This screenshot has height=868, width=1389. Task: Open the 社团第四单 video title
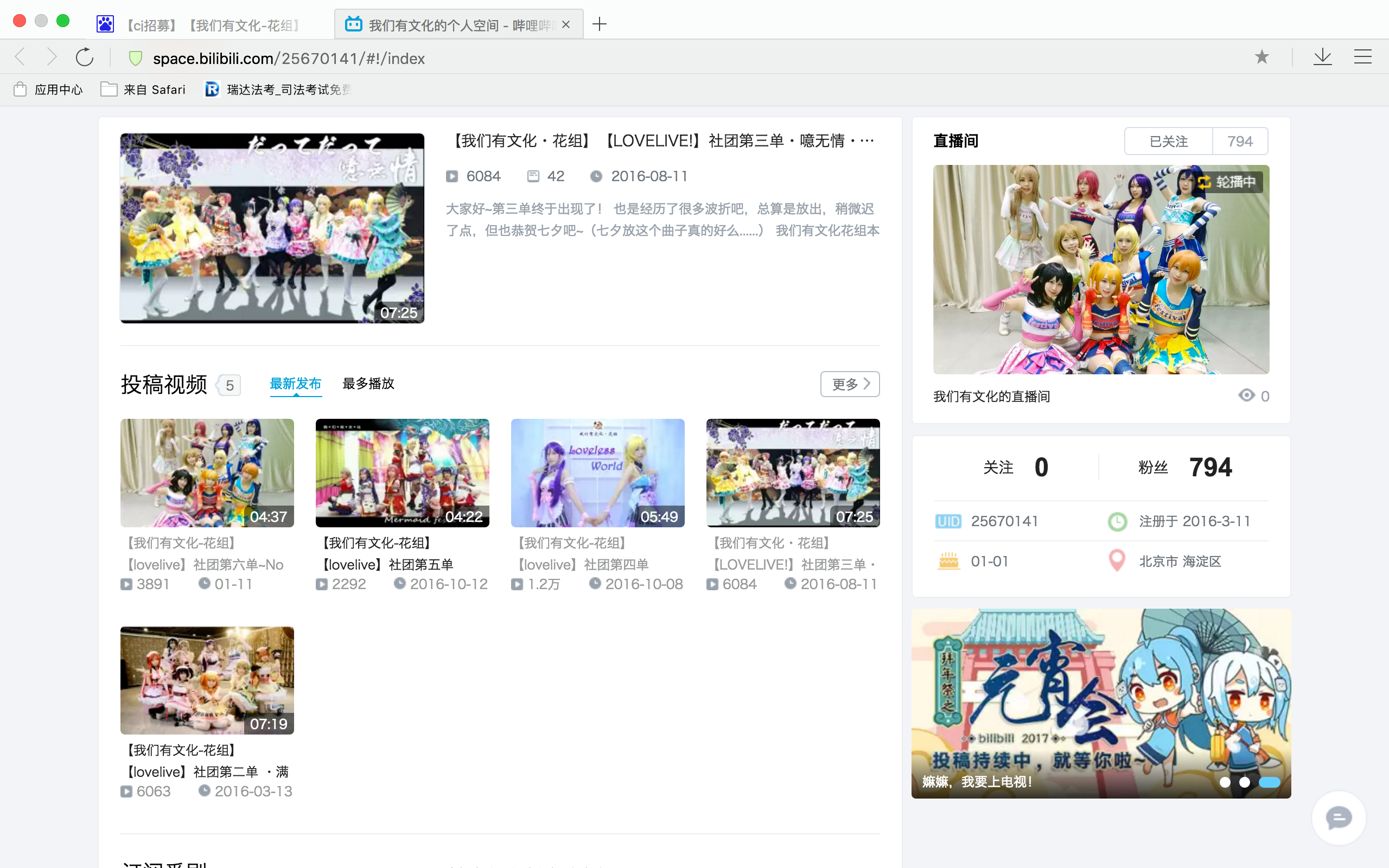pyautogui.click(x=581, y=554)
